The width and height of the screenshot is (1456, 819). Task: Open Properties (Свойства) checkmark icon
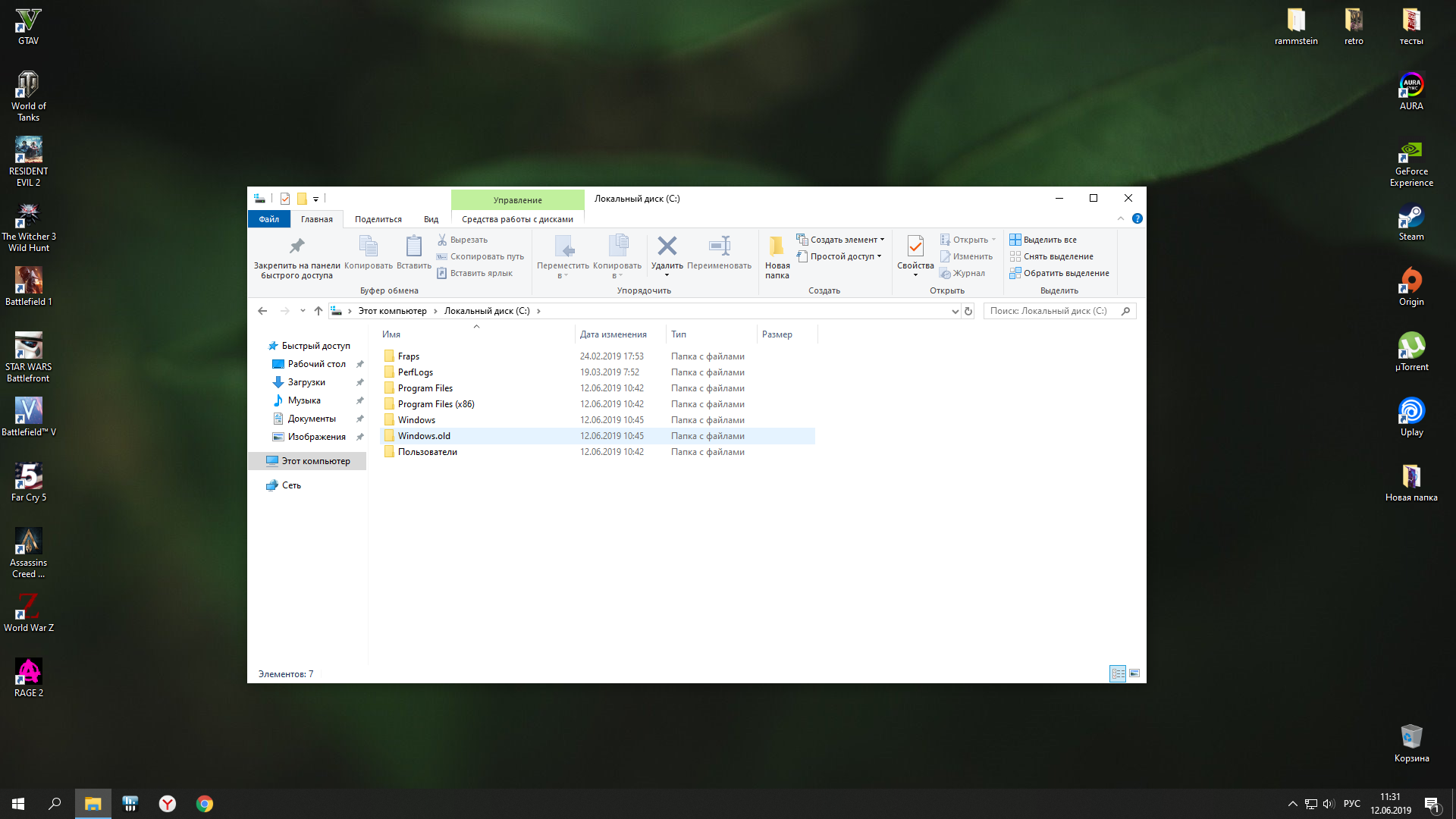pos(915,246)
